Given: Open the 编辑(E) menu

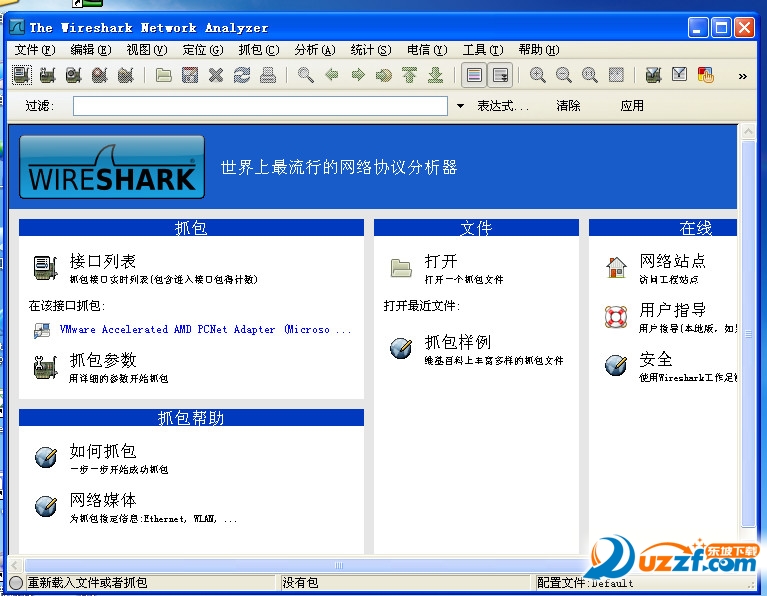Looking at the screenshot, I should [x=90, y=50].
